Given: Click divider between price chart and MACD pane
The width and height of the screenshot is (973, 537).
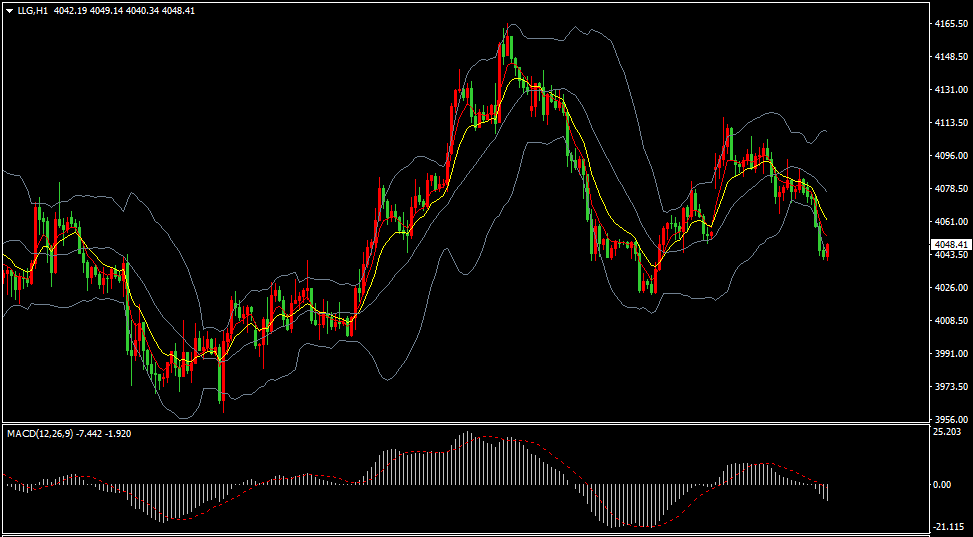Looking at the screenshot, I should click(465, 424).
